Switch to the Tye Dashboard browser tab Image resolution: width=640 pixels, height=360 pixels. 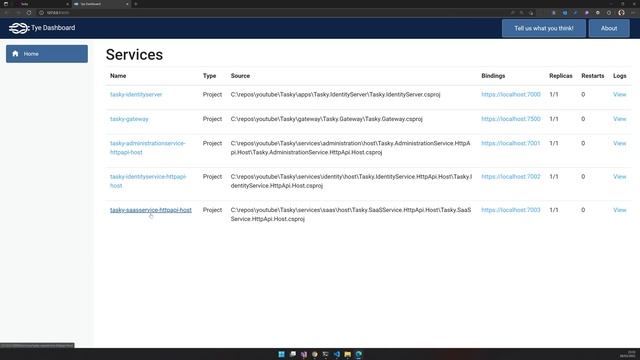(101, 4)
